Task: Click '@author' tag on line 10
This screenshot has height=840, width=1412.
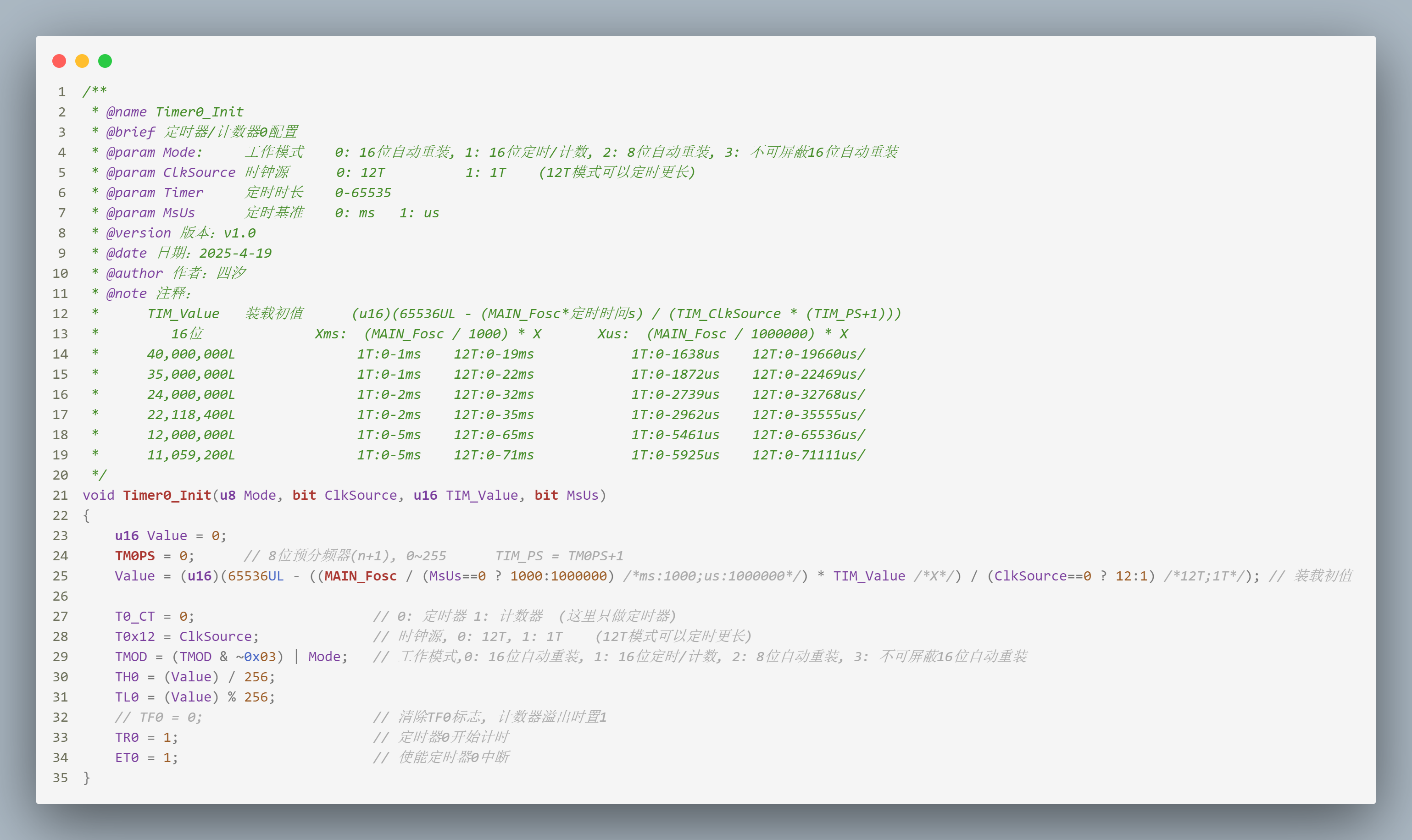Action: pos(135,273)
